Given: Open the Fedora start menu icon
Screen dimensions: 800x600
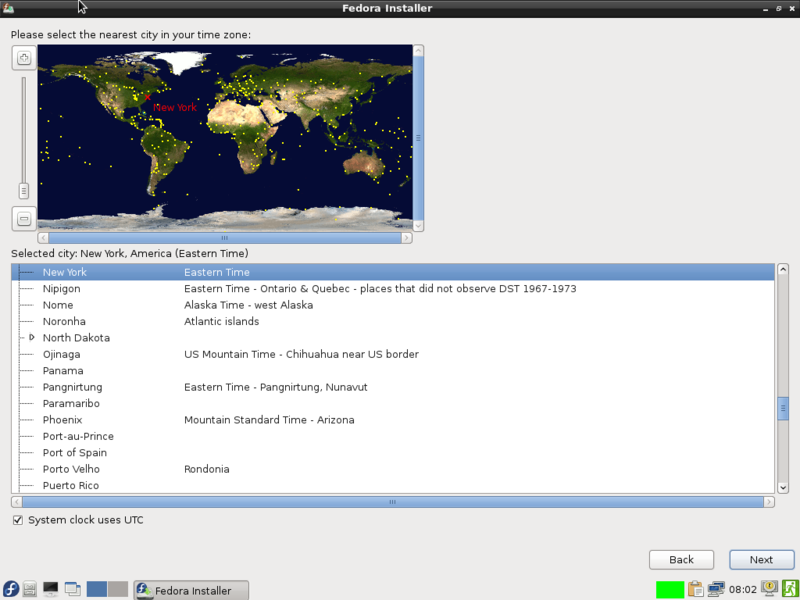Looking at the screenshot, I should pyautogui.click(x=11, y=589).
